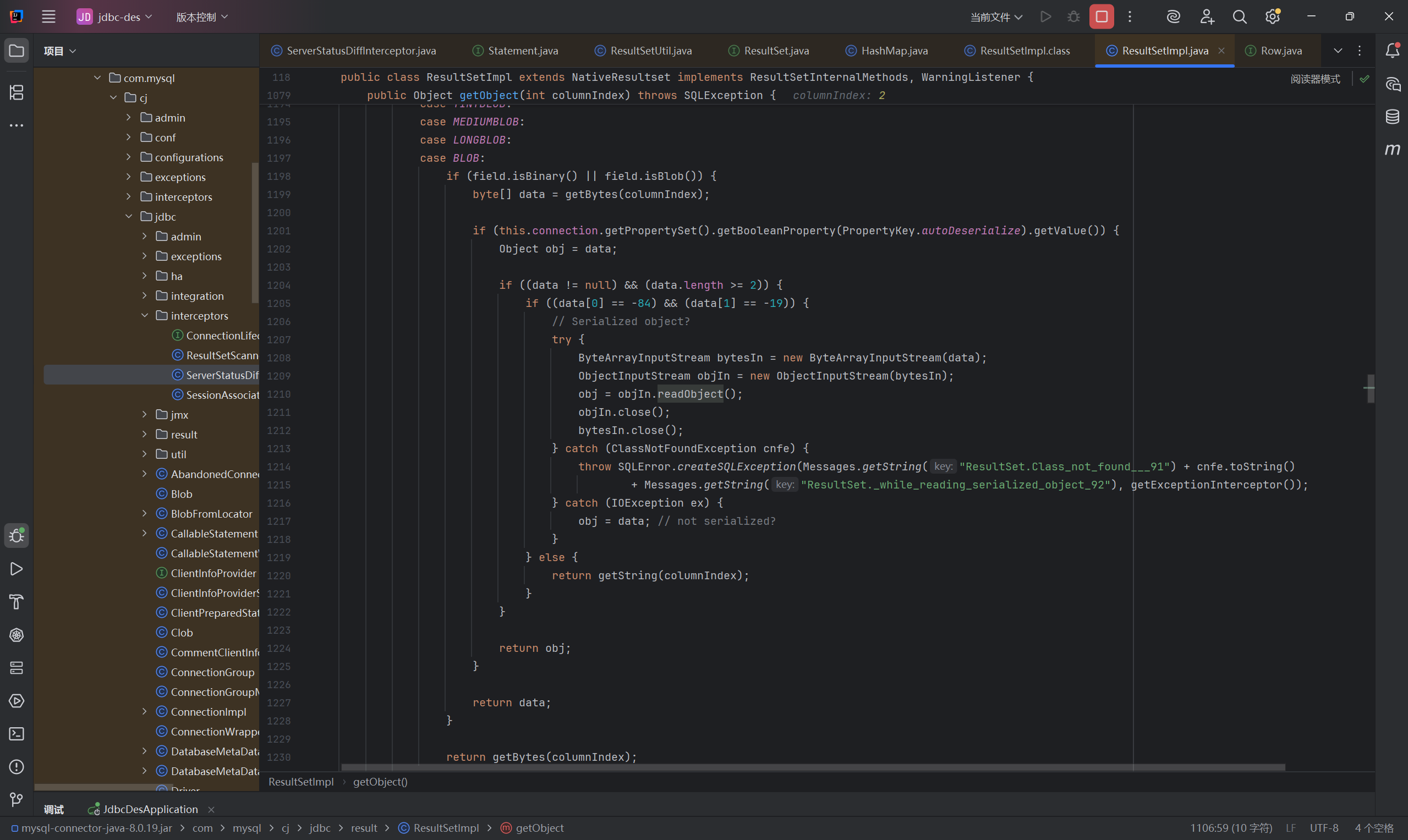Open the Debug tool window icon
1408x840 pixels.
[x=17, y=535]
